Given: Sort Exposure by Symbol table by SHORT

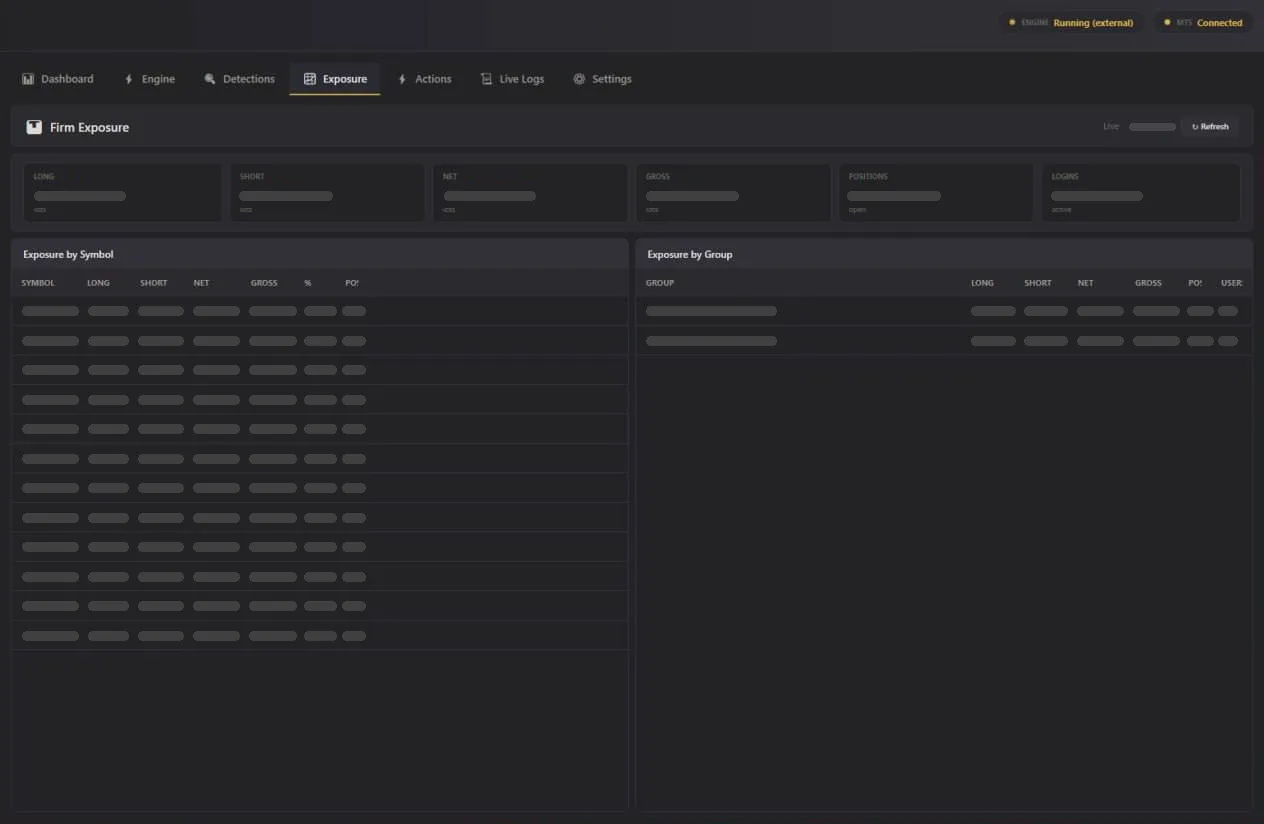Looking at the screenshot, I should pyautogui.click(x=154, y=283).
